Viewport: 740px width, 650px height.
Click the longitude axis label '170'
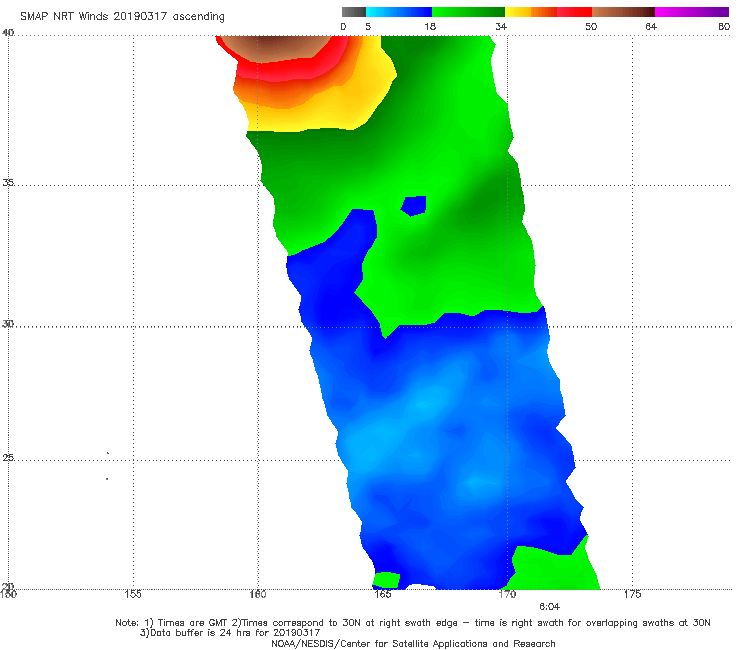(507, 594)
